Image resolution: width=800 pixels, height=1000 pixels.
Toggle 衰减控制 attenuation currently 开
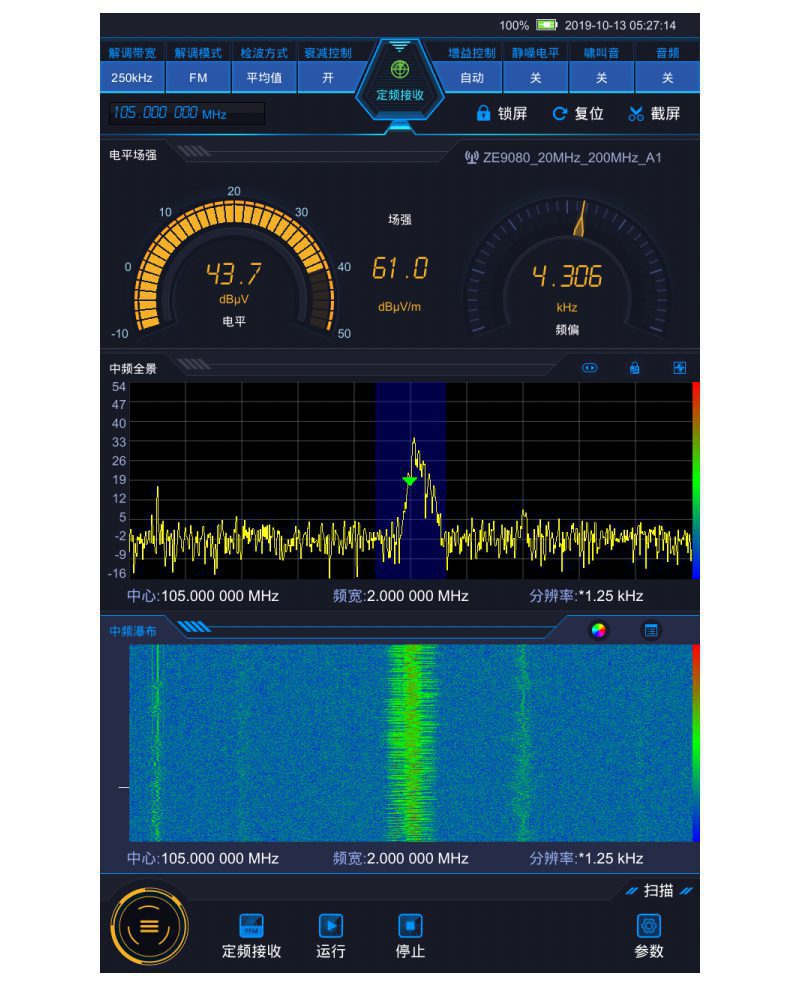(327, 78)
